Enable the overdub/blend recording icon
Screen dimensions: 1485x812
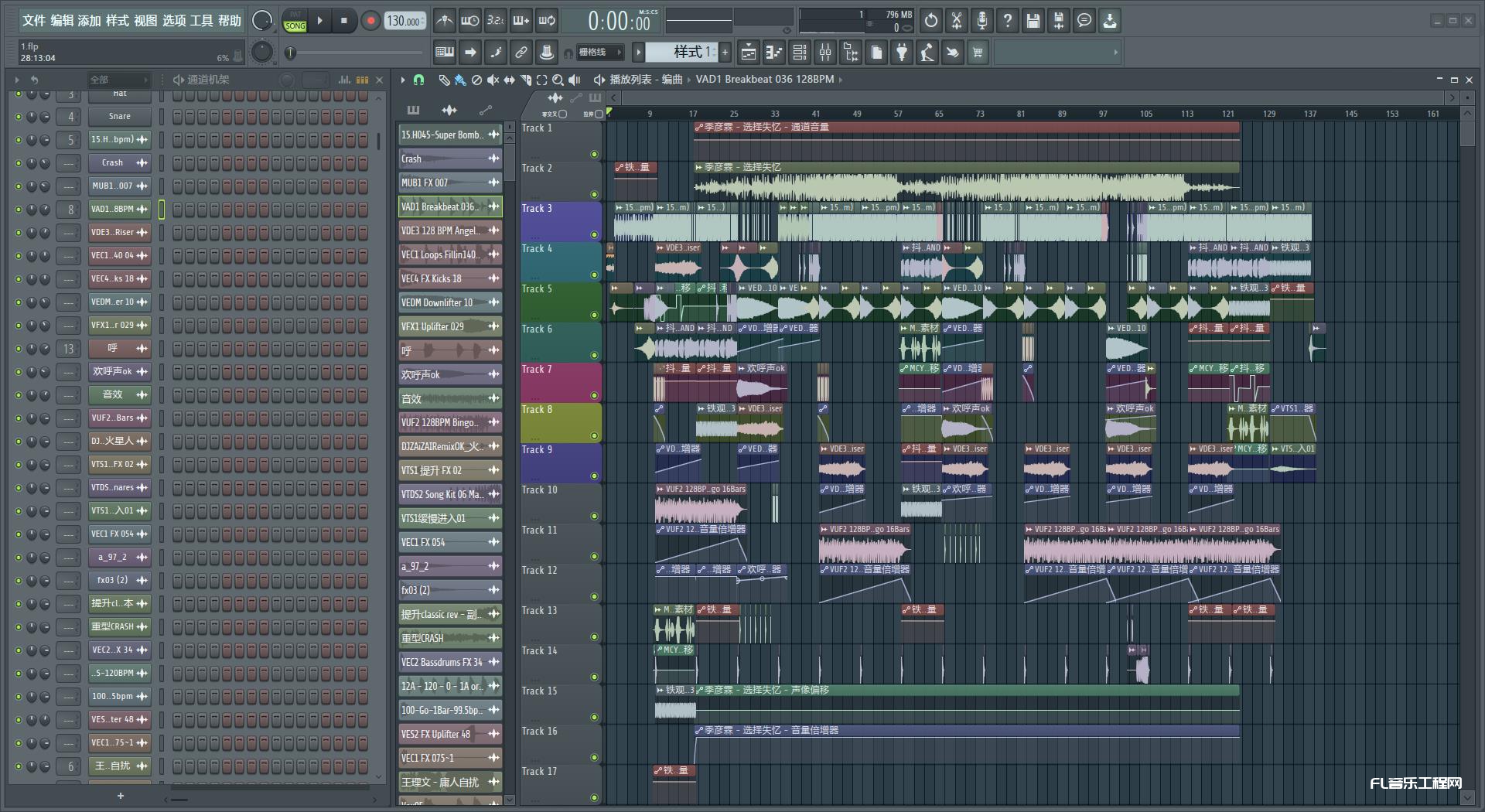coord(521,21)
